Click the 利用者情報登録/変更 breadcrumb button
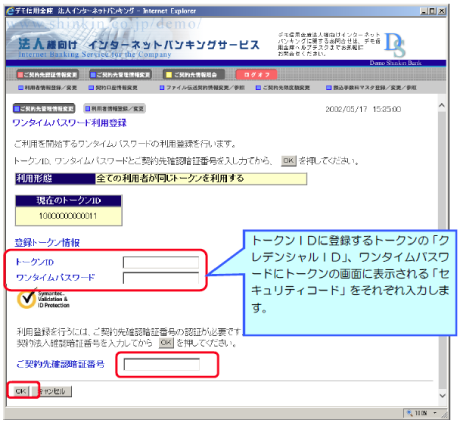This screenshot has width=460, height=426. coord(114,109)
